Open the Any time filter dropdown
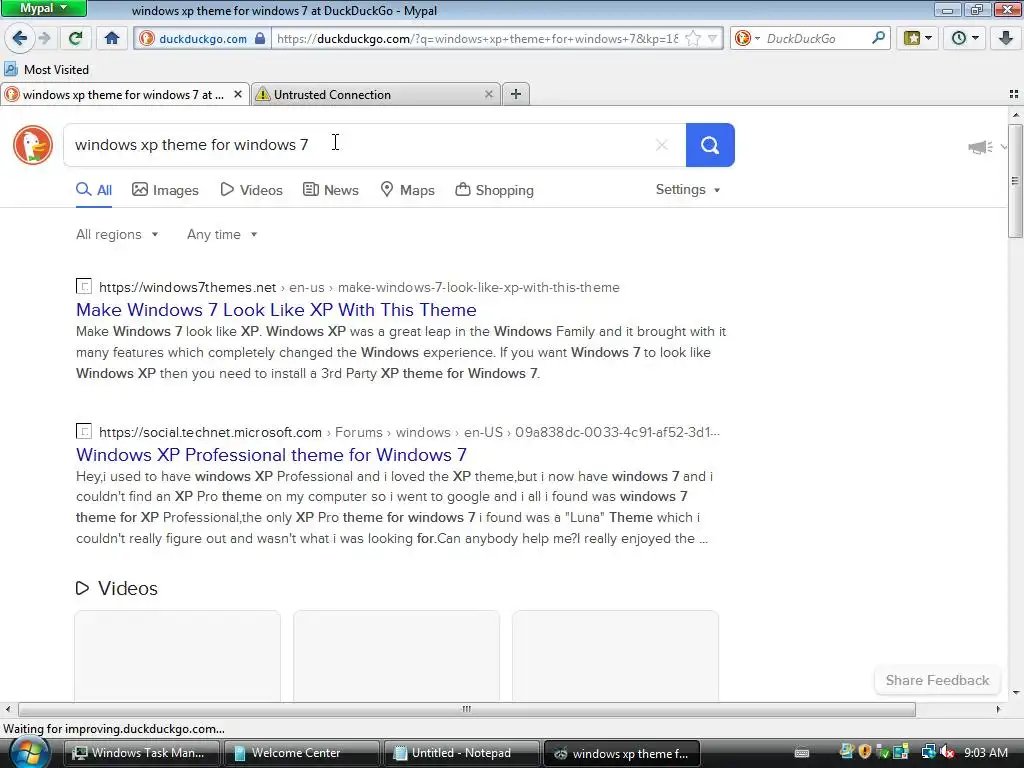The image size is (1024, 768). tap(222, 234)
